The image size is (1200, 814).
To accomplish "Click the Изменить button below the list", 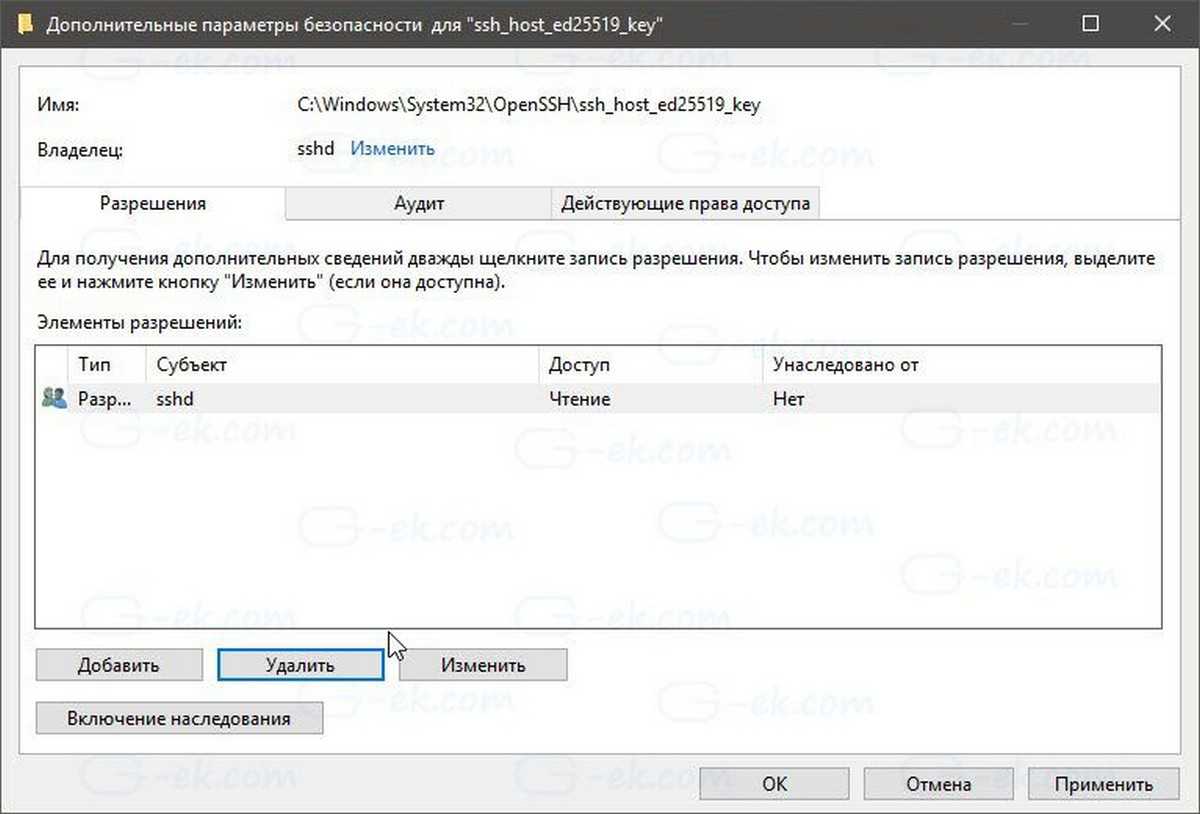I will point(483,665).
